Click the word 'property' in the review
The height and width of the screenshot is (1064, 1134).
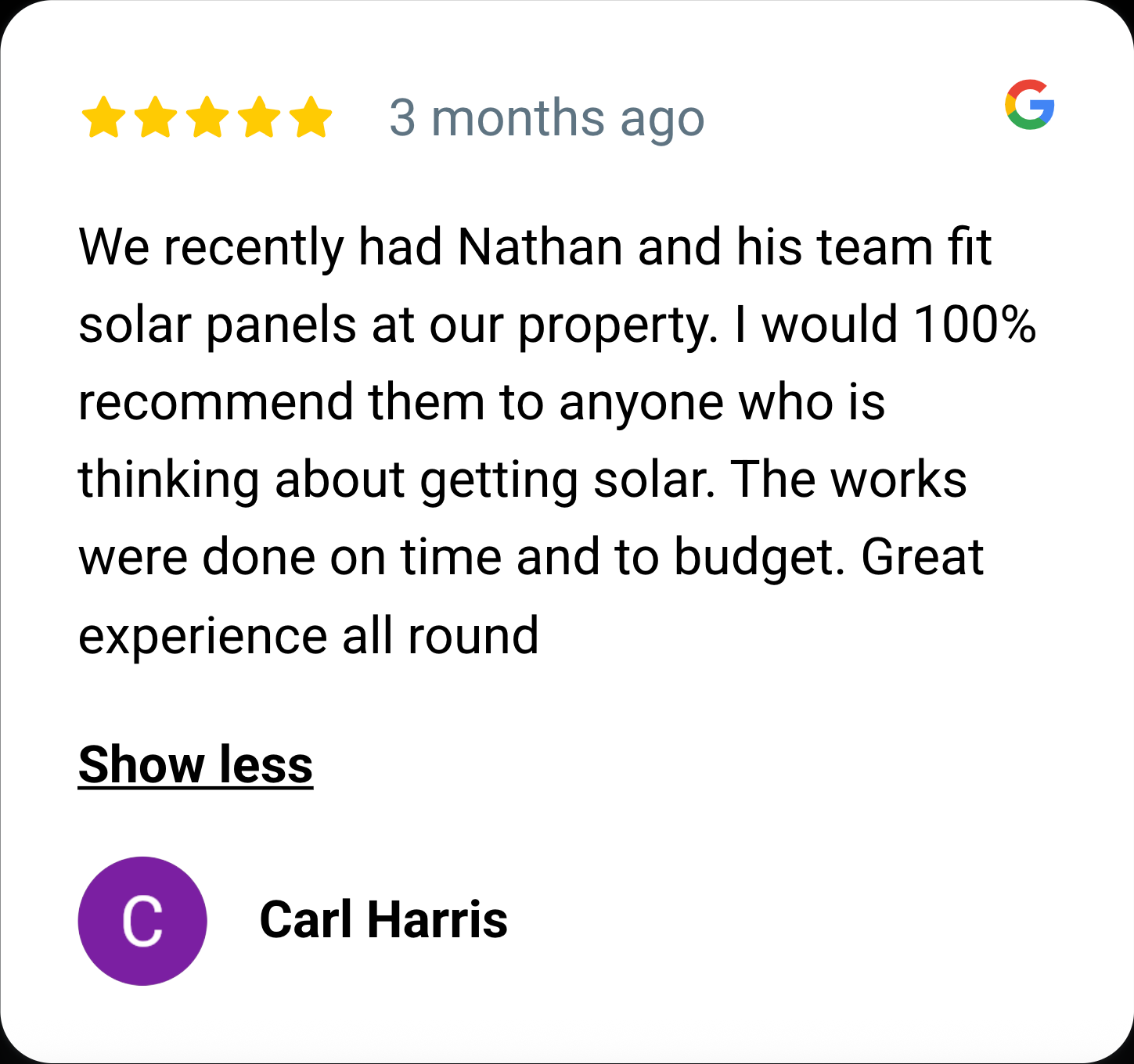pyautogui.click(x=615, y=325)
